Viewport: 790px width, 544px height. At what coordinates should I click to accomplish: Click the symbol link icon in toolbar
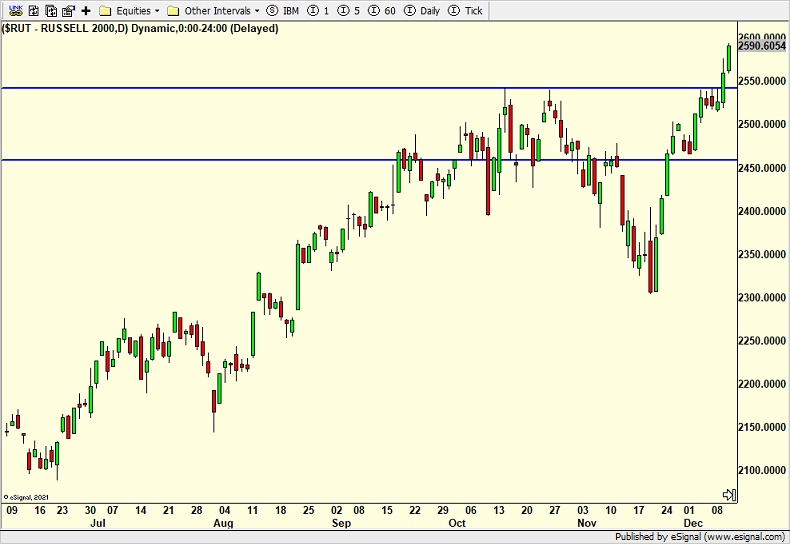click(14, 10)
